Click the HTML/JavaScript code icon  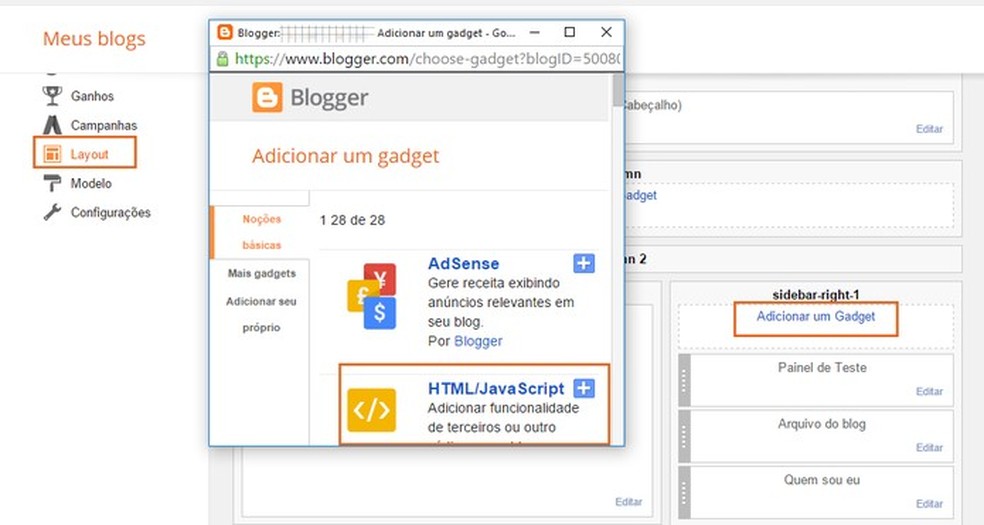tap(372, 410)
